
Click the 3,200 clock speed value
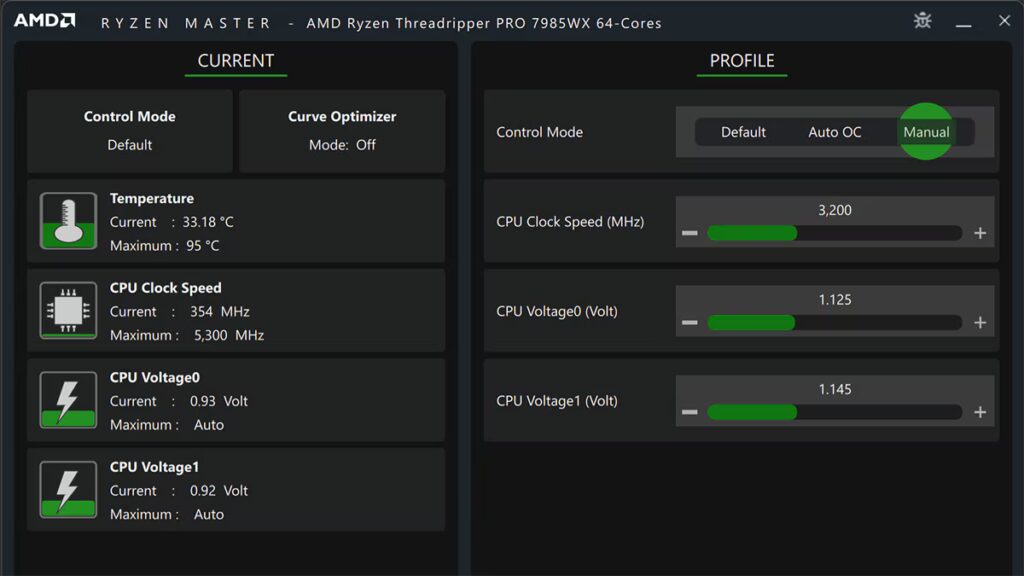pyautogui.click(x=836, y=209)
